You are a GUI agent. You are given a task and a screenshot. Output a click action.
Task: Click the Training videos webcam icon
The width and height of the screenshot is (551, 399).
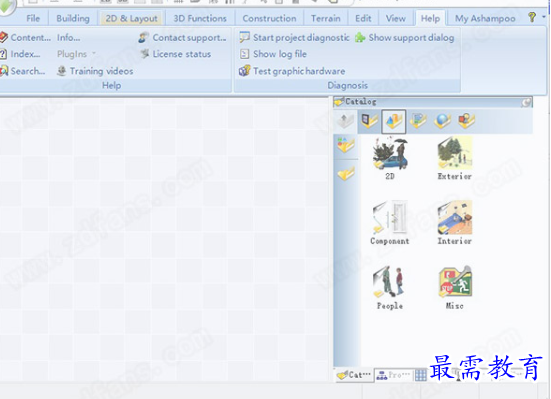point(61,71)
